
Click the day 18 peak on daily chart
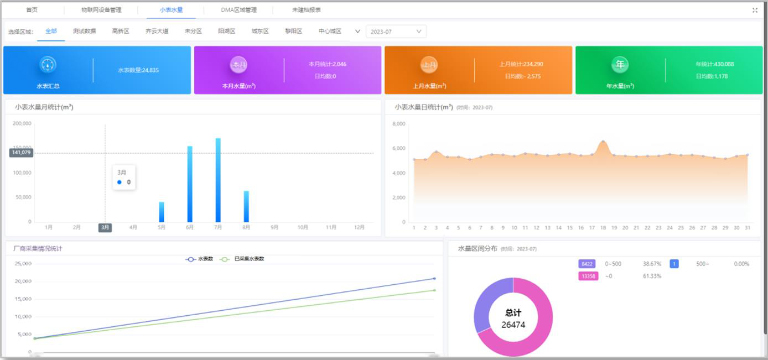coord(603,142)
